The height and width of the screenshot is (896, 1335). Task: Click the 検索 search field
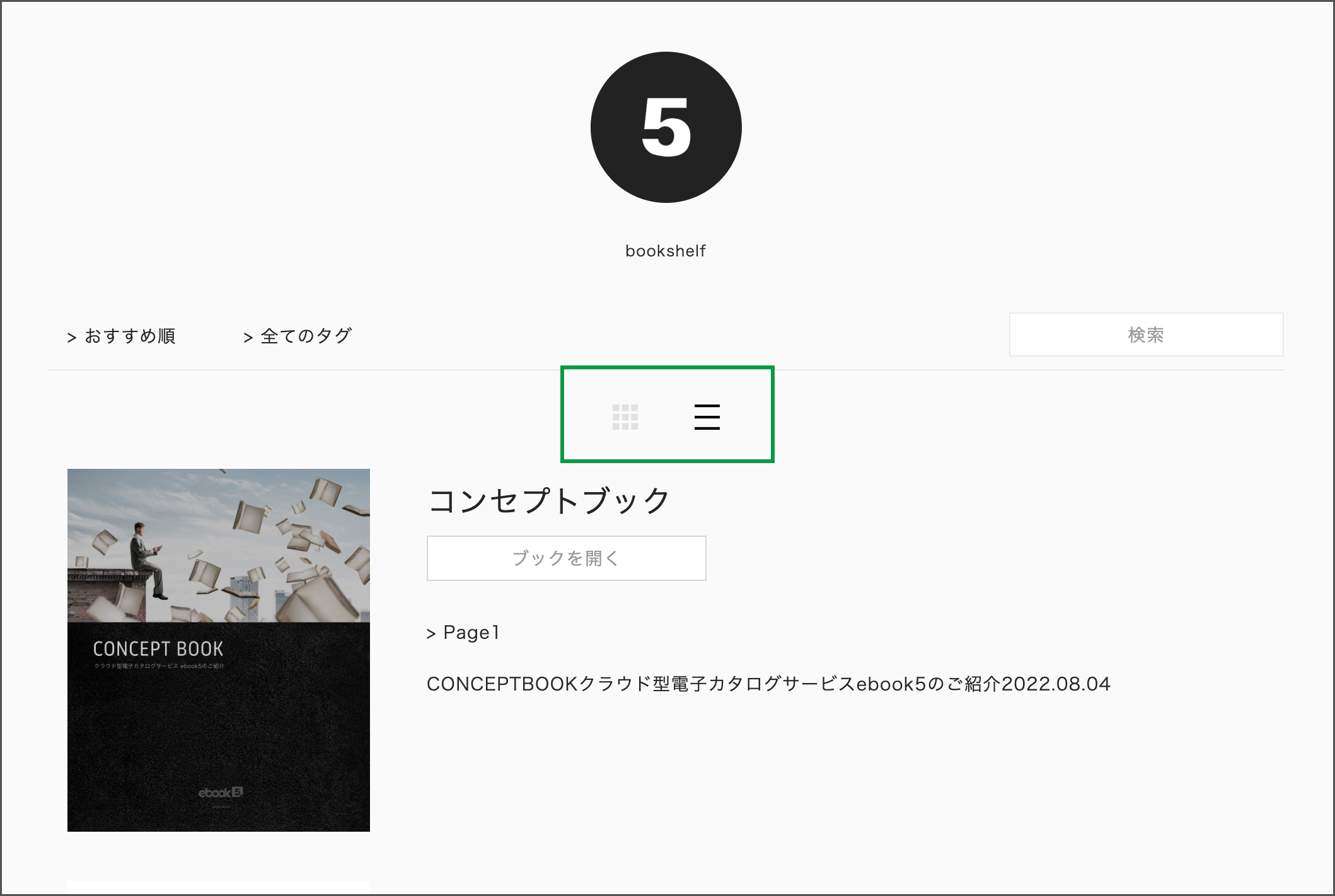click(1146, 335)
